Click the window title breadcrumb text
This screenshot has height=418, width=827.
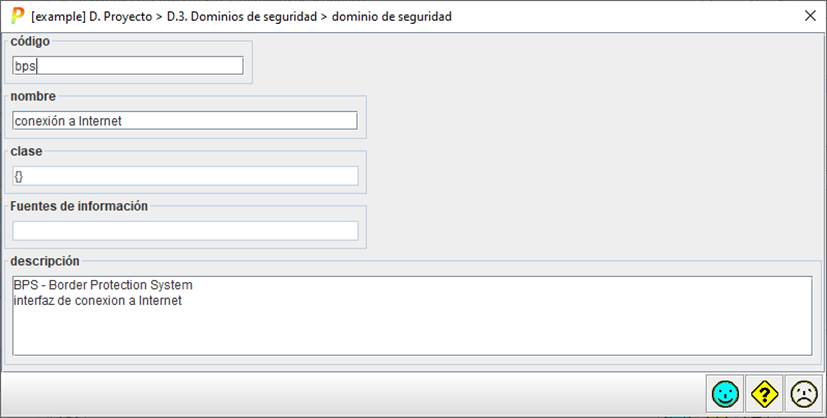[241, 16]
